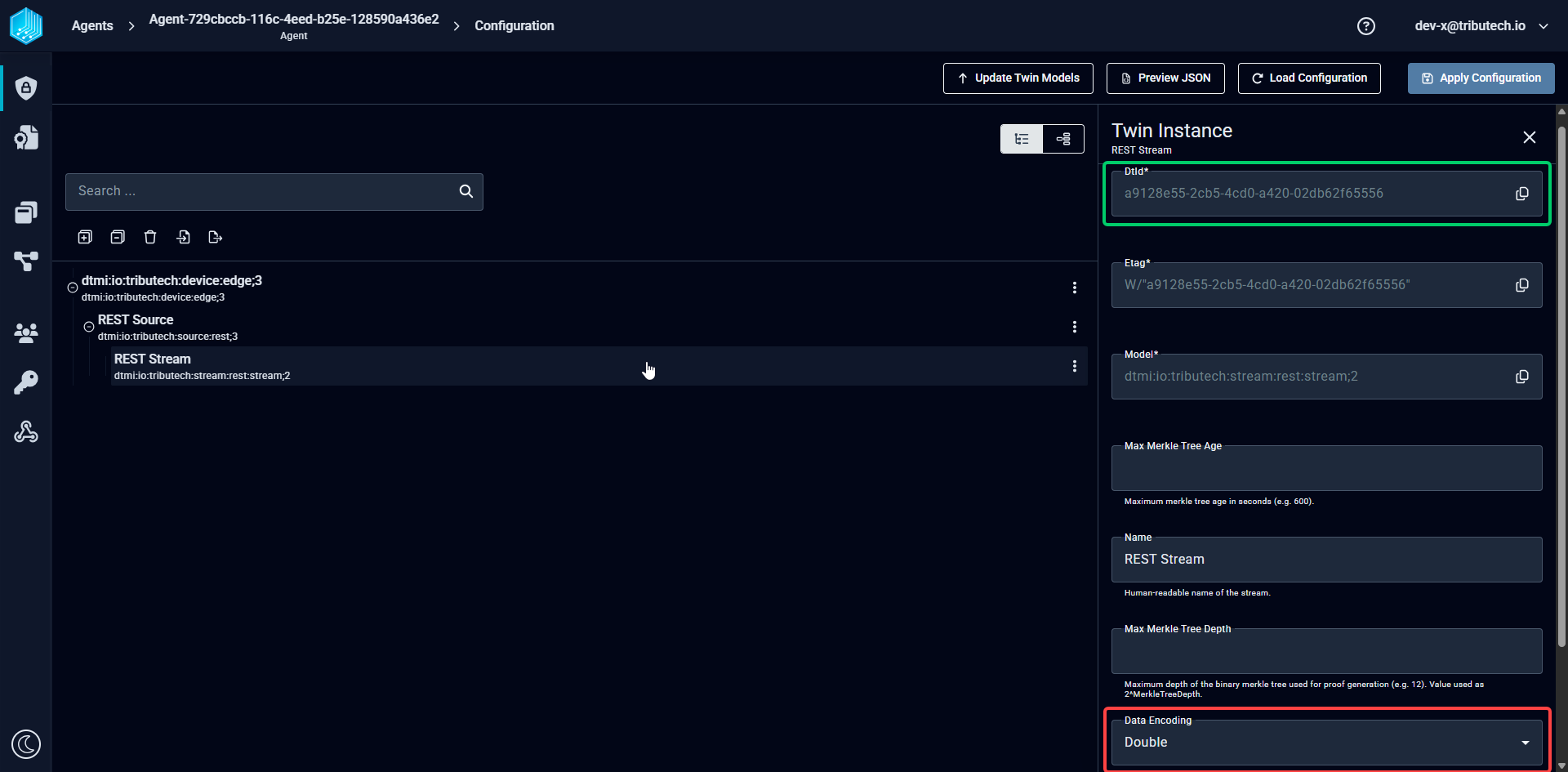Screen dimensions: 1568x772
Task: Click the help question mark icon
Action: (1366, 26)
